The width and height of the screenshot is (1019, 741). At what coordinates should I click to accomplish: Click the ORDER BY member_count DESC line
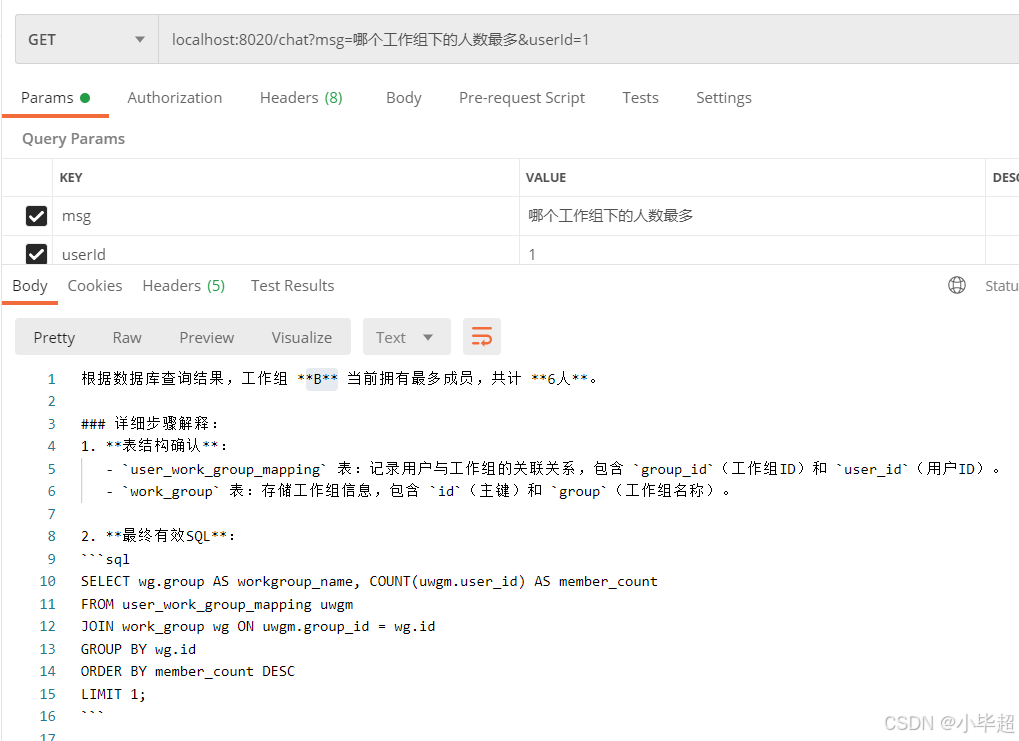point(188,671)
